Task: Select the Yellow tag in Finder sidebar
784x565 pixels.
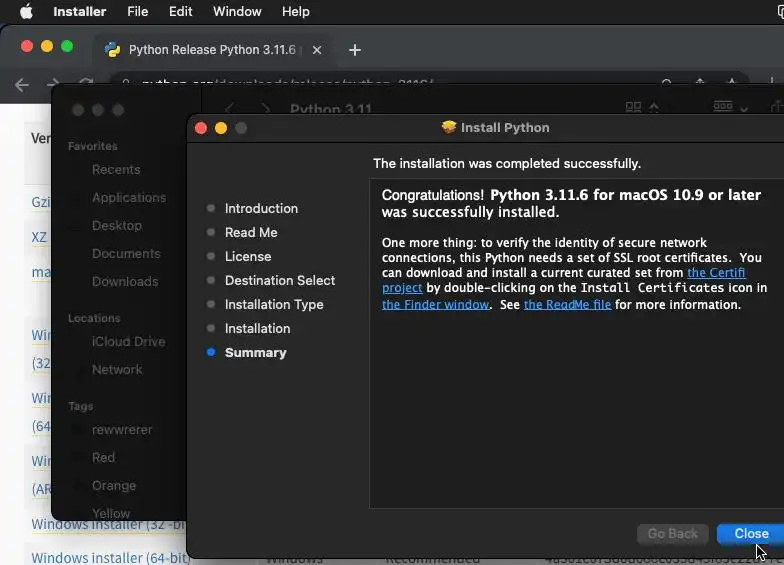Action: coord(111,513)
